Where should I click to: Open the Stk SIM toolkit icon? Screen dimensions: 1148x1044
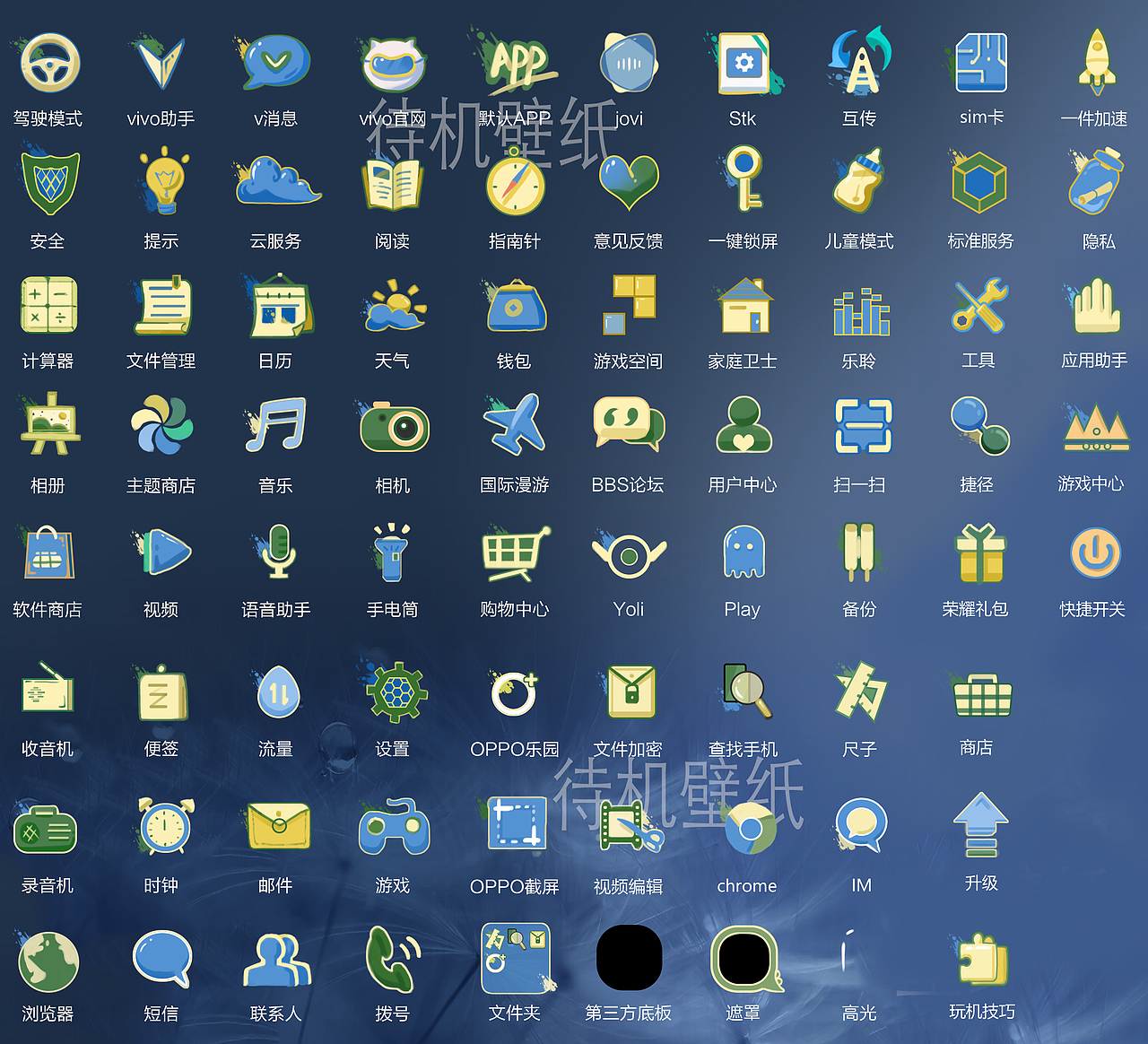coord(744,65)
